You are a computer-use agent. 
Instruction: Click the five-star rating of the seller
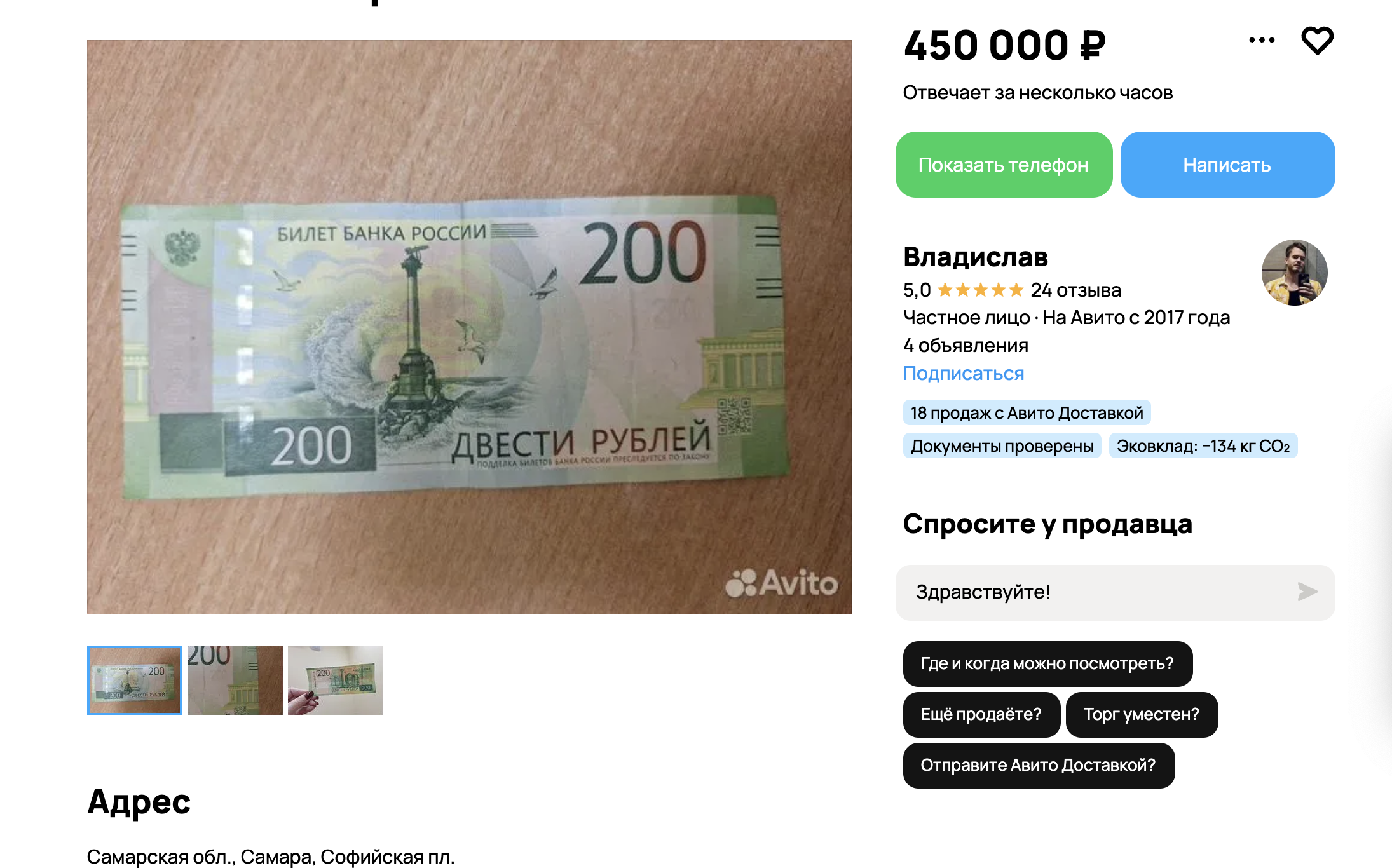pos(980,290)
